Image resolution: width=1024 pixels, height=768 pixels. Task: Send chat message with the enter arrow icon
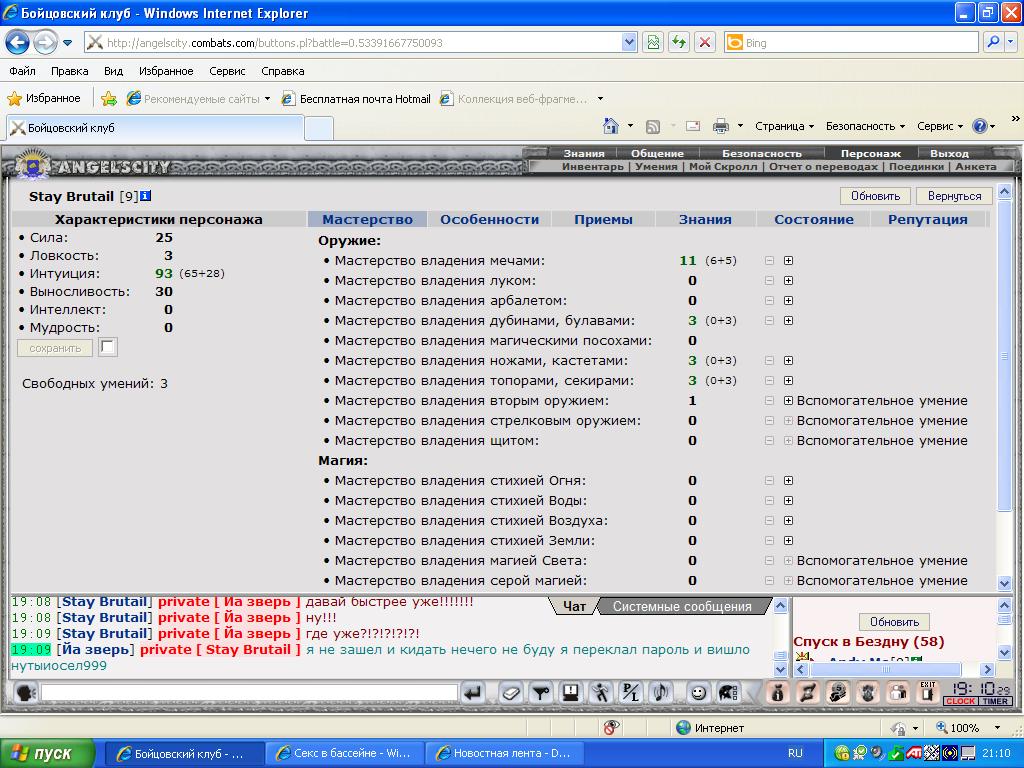tap(472, 692)
